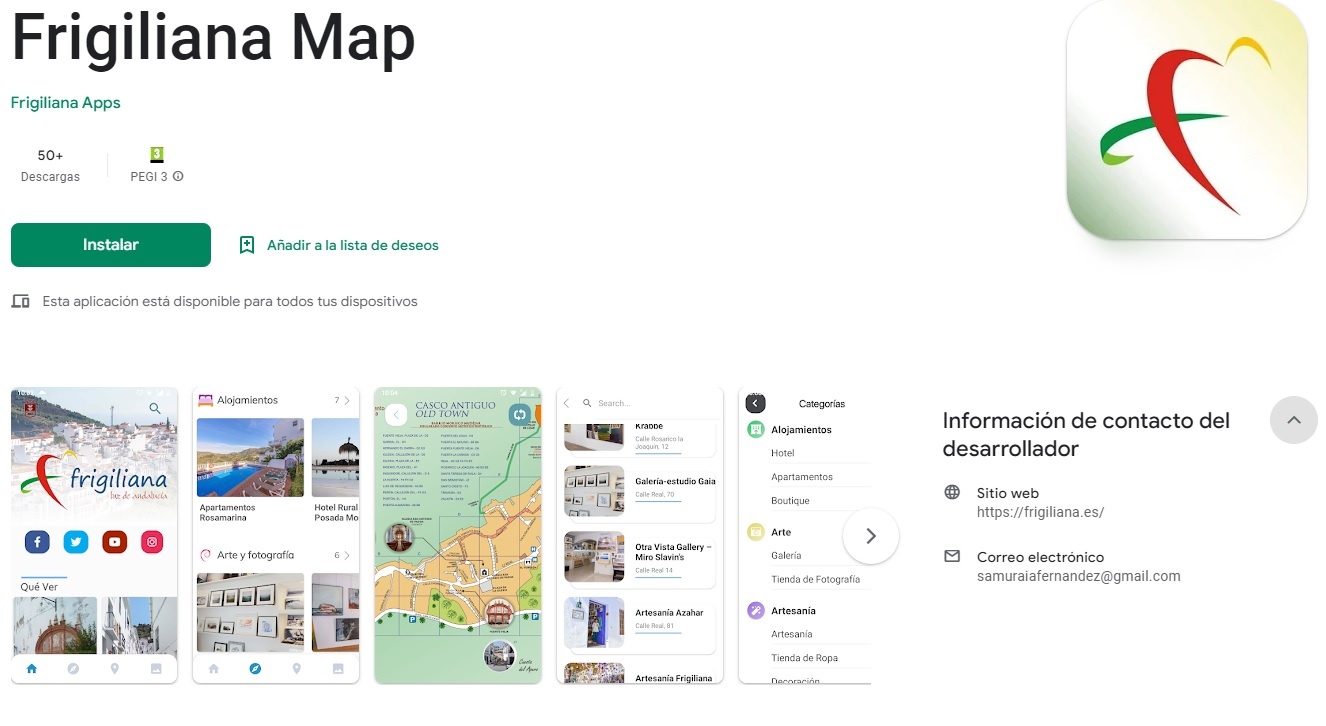Screen dimensions: 1326x726
Task: Open the https://frigiliana.es/ website link
Action: point(1040,512)
